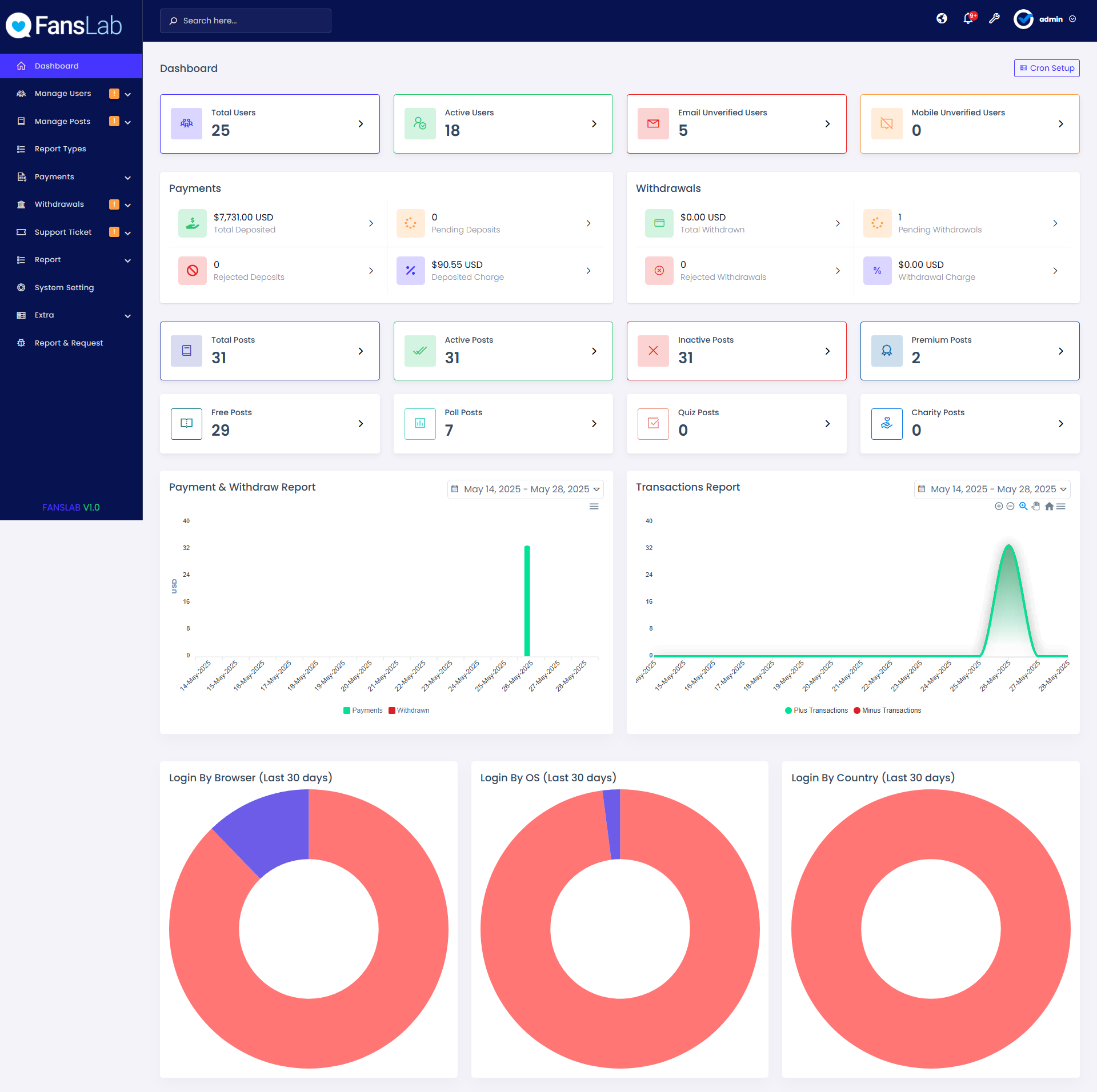Open the notifications bell in the header

[x=968, y=19]
